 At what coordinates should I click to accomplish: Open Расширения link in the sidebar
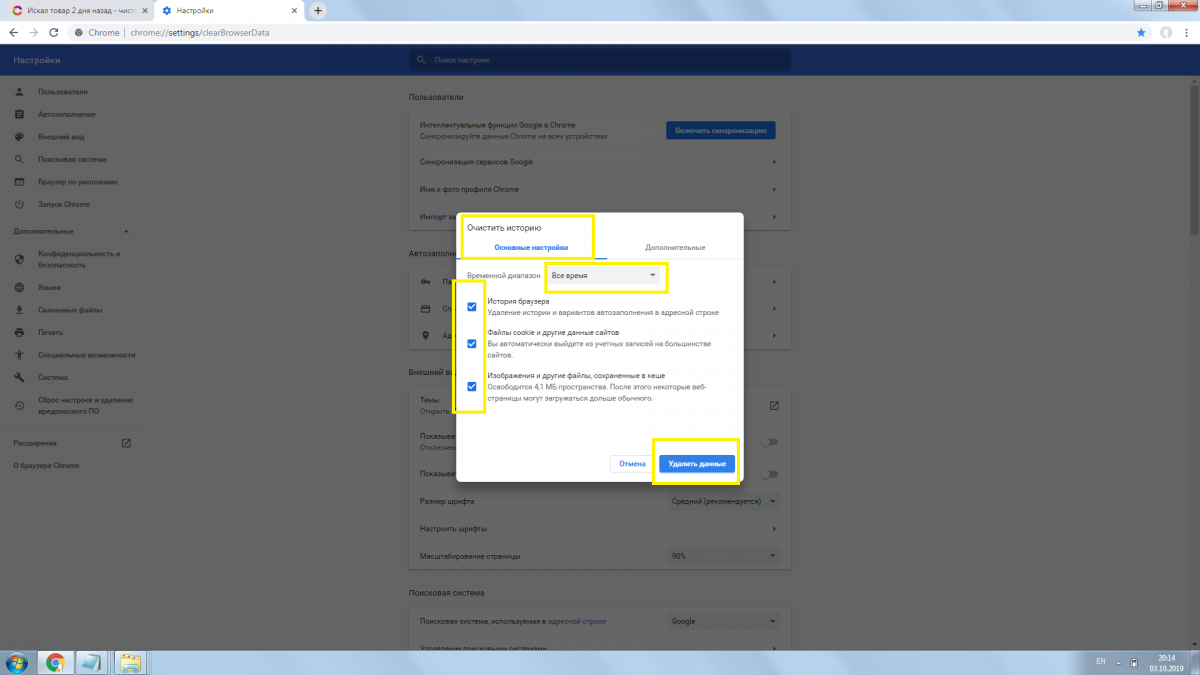35,443
